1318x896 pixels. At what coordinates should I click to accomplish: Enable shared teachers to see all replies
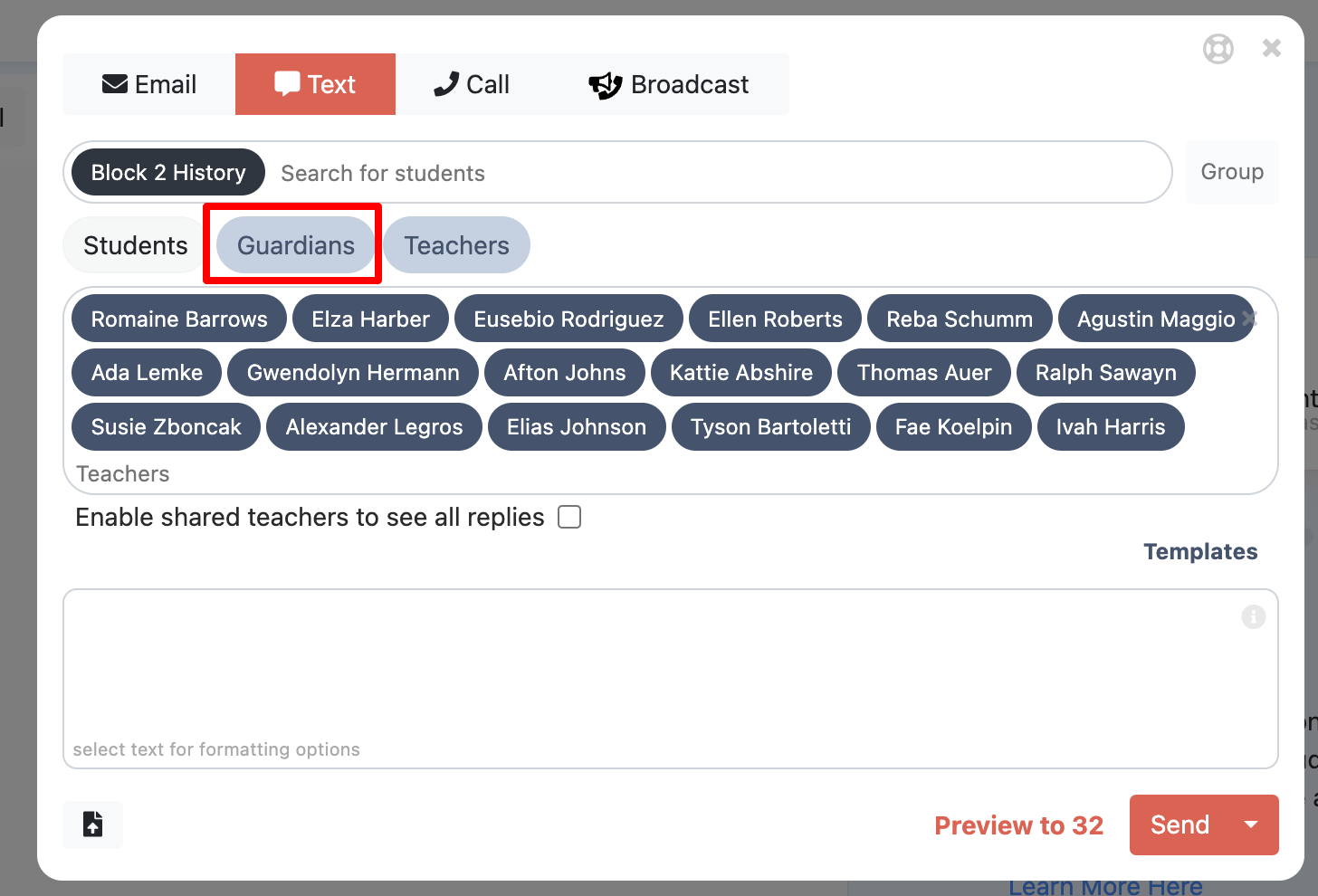569,517
